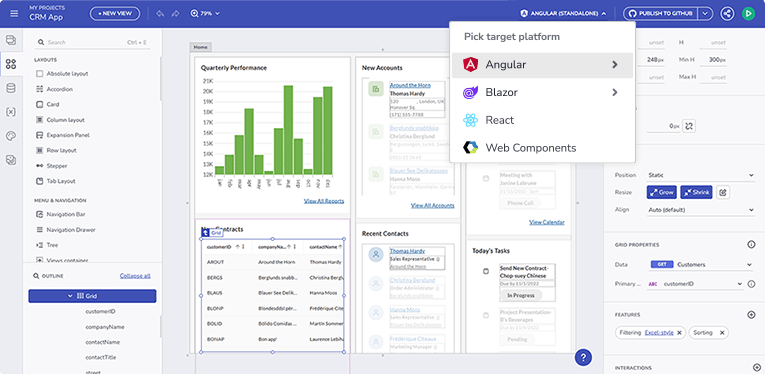This screenshot has height=376, width=768.
Task: Click the info icon next to Primary key
Action: 751,284
